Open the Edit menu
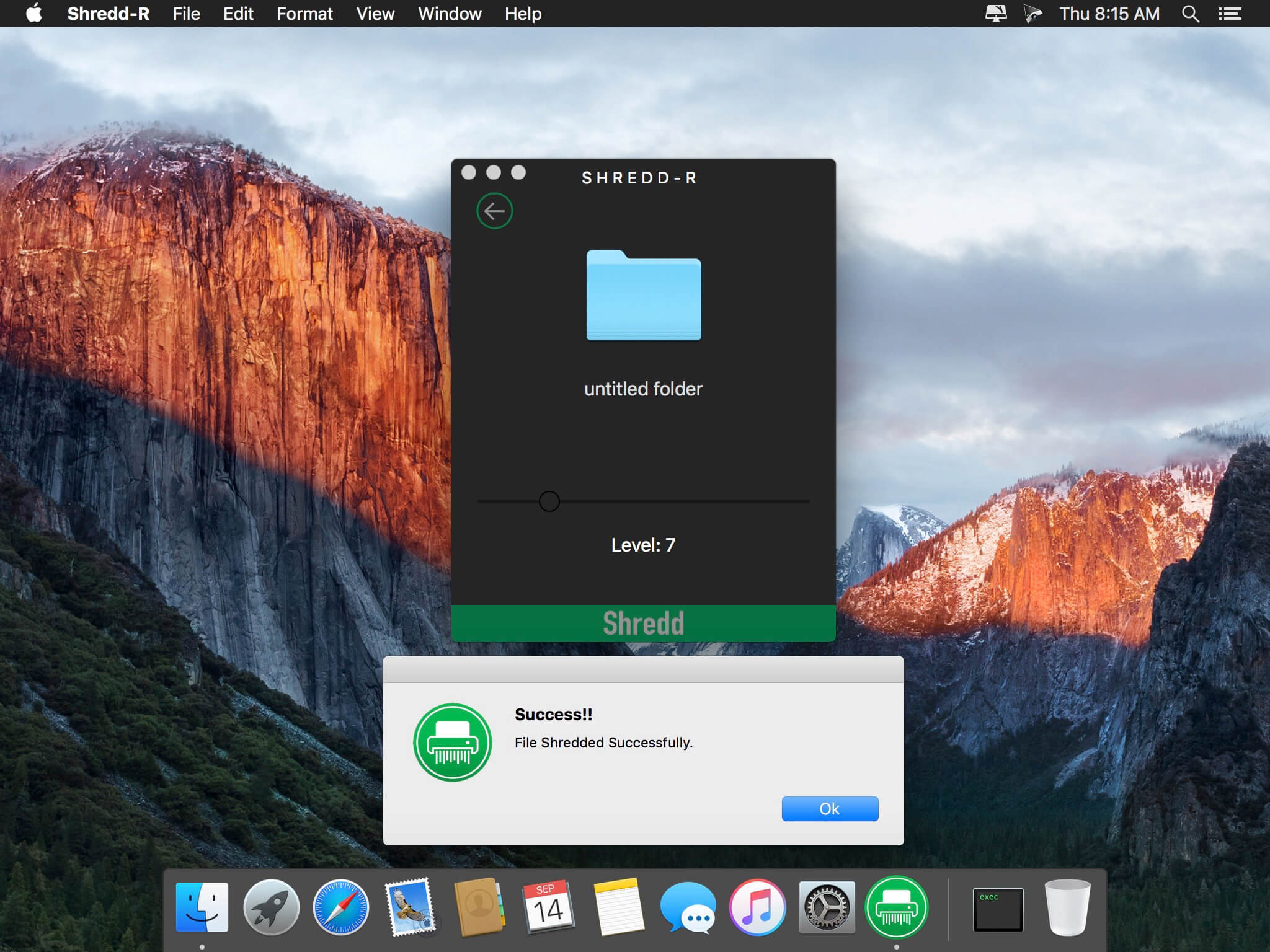Viewport: 1270px width, 952px height. 238,14
